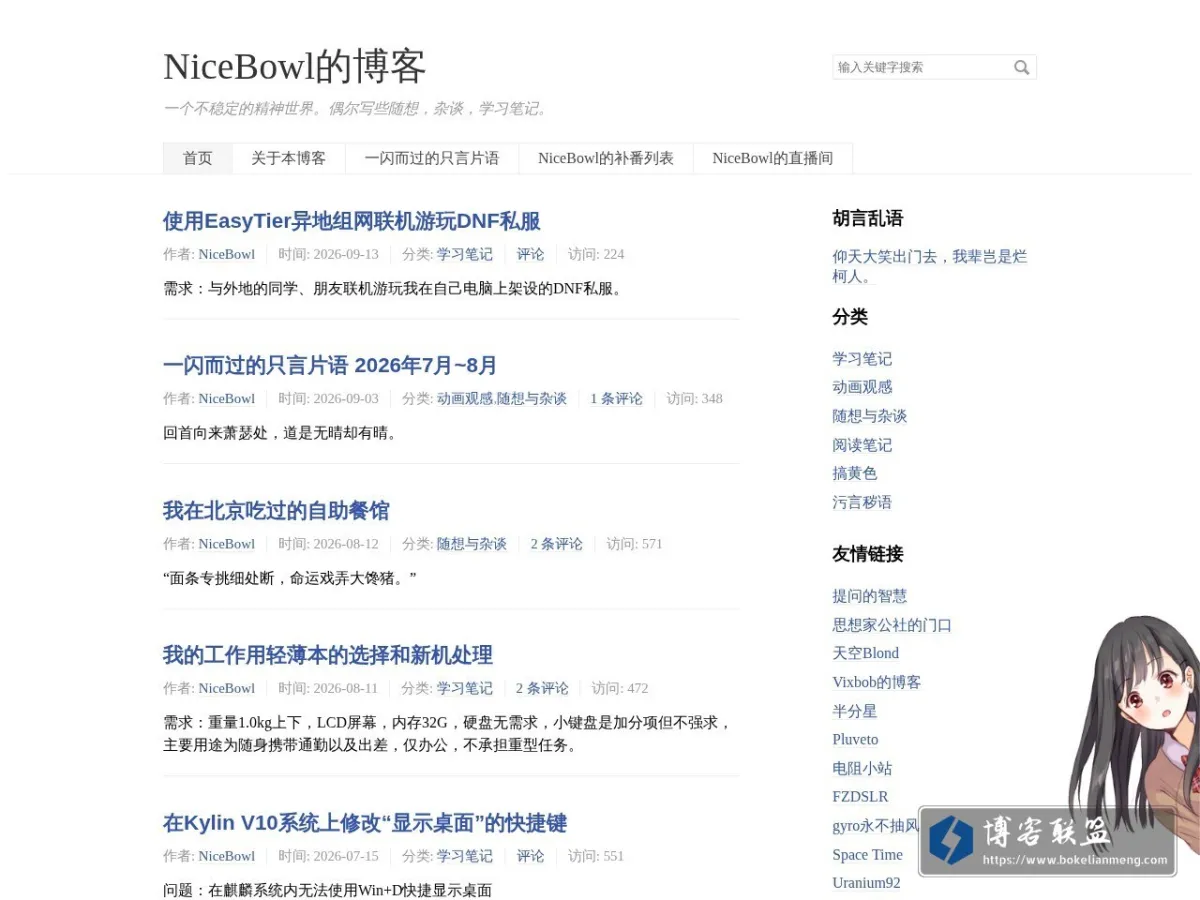Image resolution: width=1200 pixels, height=900 pixels.
Task: Click 随想与杂谈 category on the 自助餐馆 post
Action: click(472, 544)
